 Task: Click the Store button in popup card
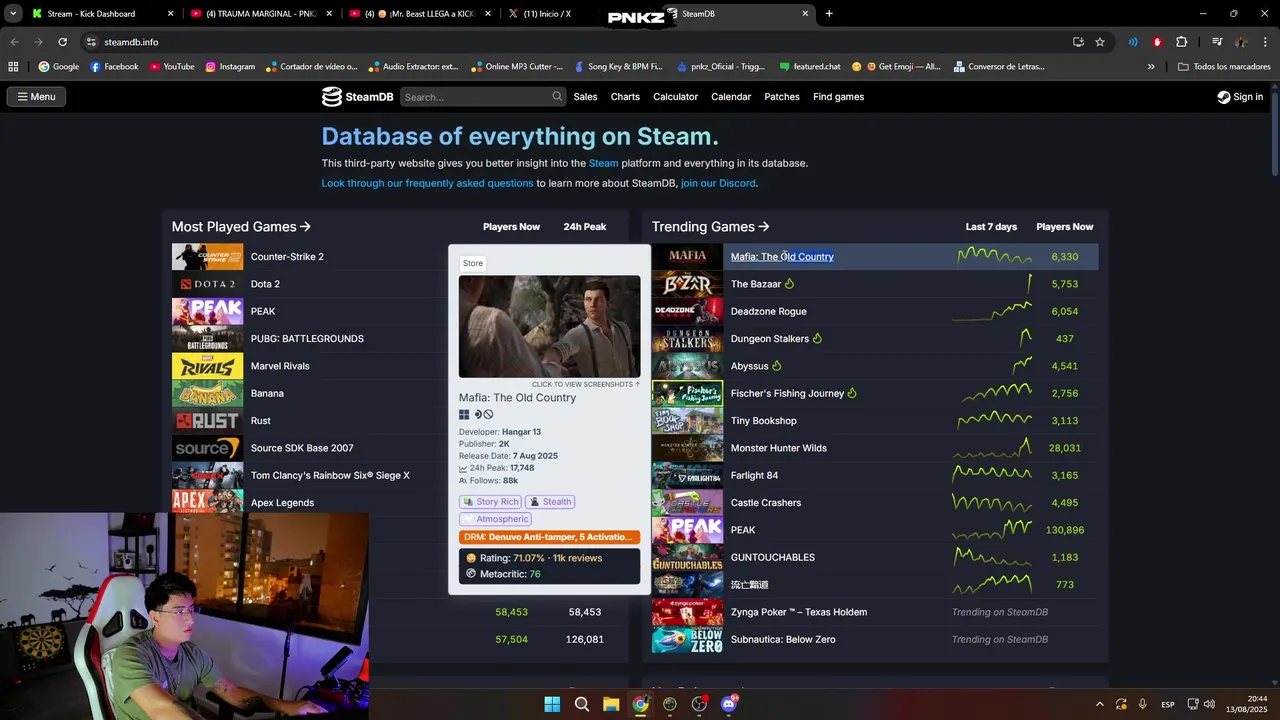point(473,263)
